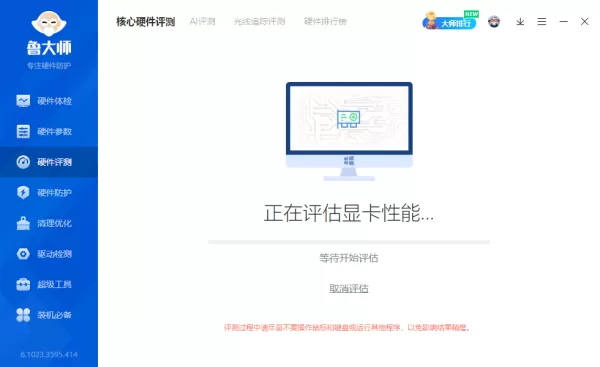The image size is (600, 367).
Task: Open the hamburger main menu
Action: click(x=541, y=22)
